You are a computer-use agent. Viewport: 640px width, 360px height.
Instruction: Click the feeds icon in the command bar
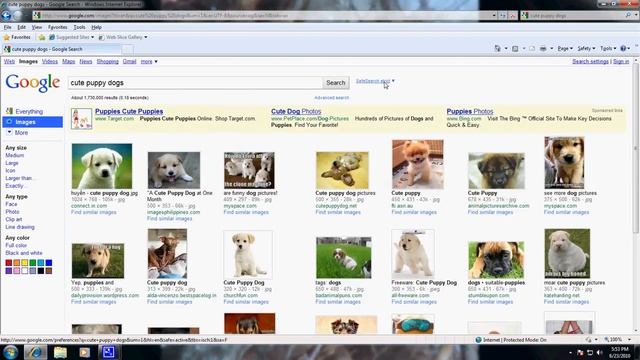pyautogui.click(x=515, y=48)
